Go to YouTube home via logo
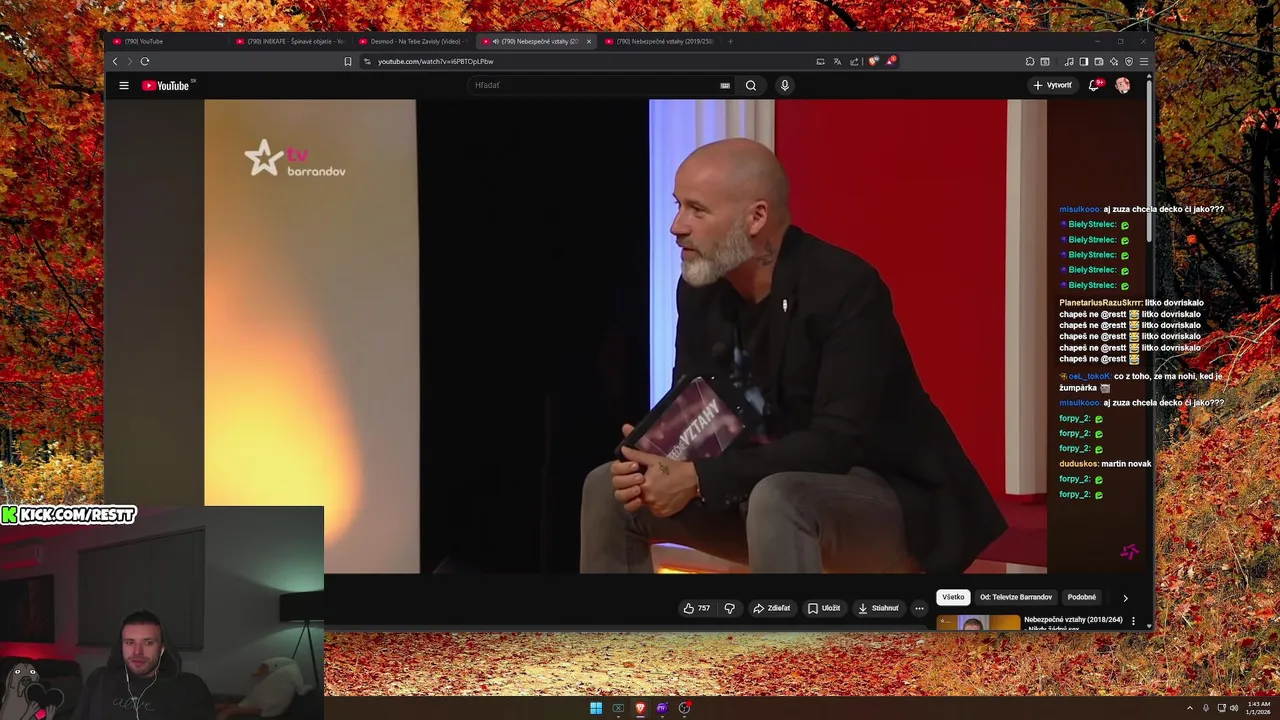The image size is (1280, 720). click(166, 85)
